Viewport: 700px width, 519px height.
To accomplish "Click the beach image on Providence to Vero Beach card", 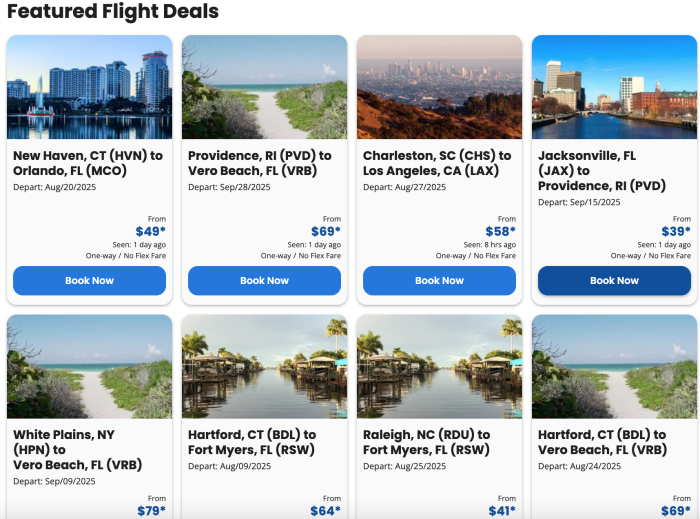I will 264,88.
